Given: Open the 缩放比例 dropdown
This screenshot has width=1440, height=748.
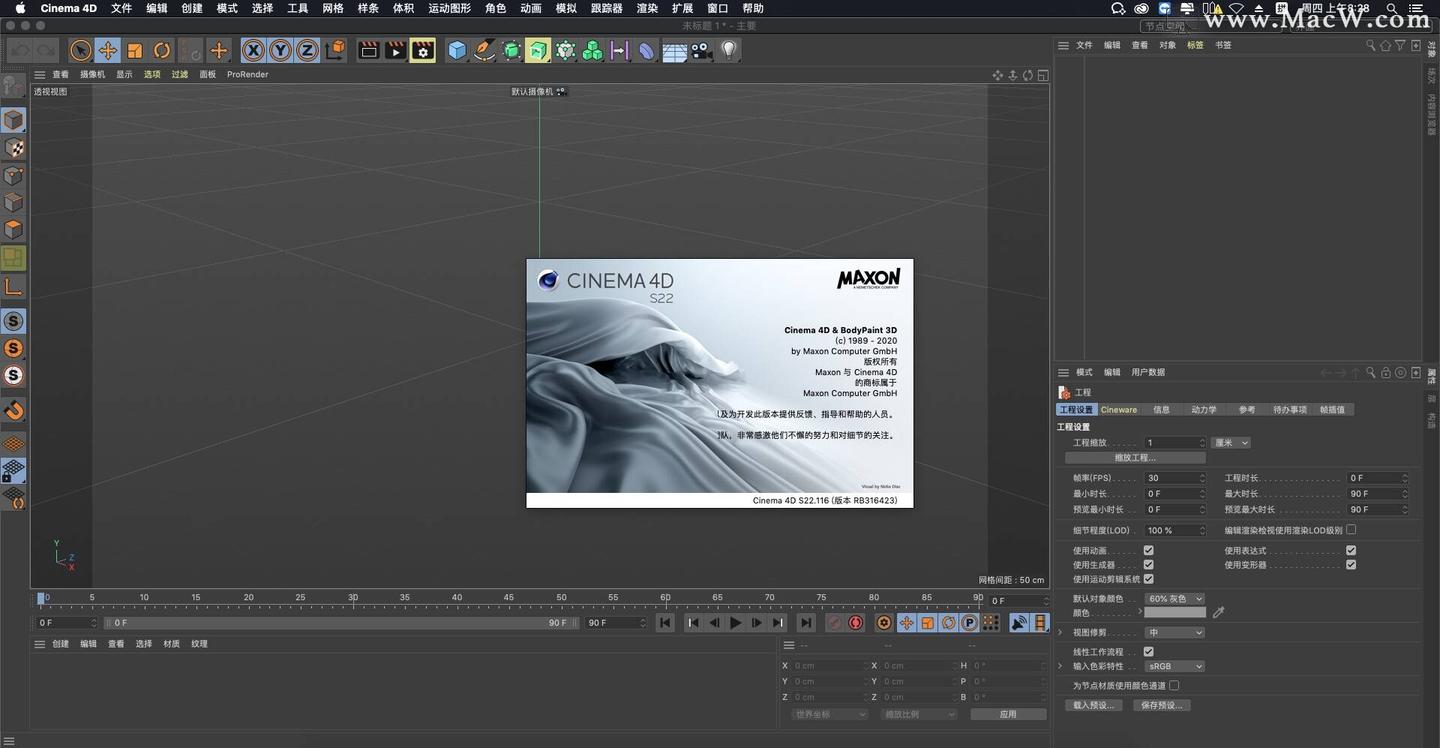Looking at the screenshot, I should tap(919, 714).
